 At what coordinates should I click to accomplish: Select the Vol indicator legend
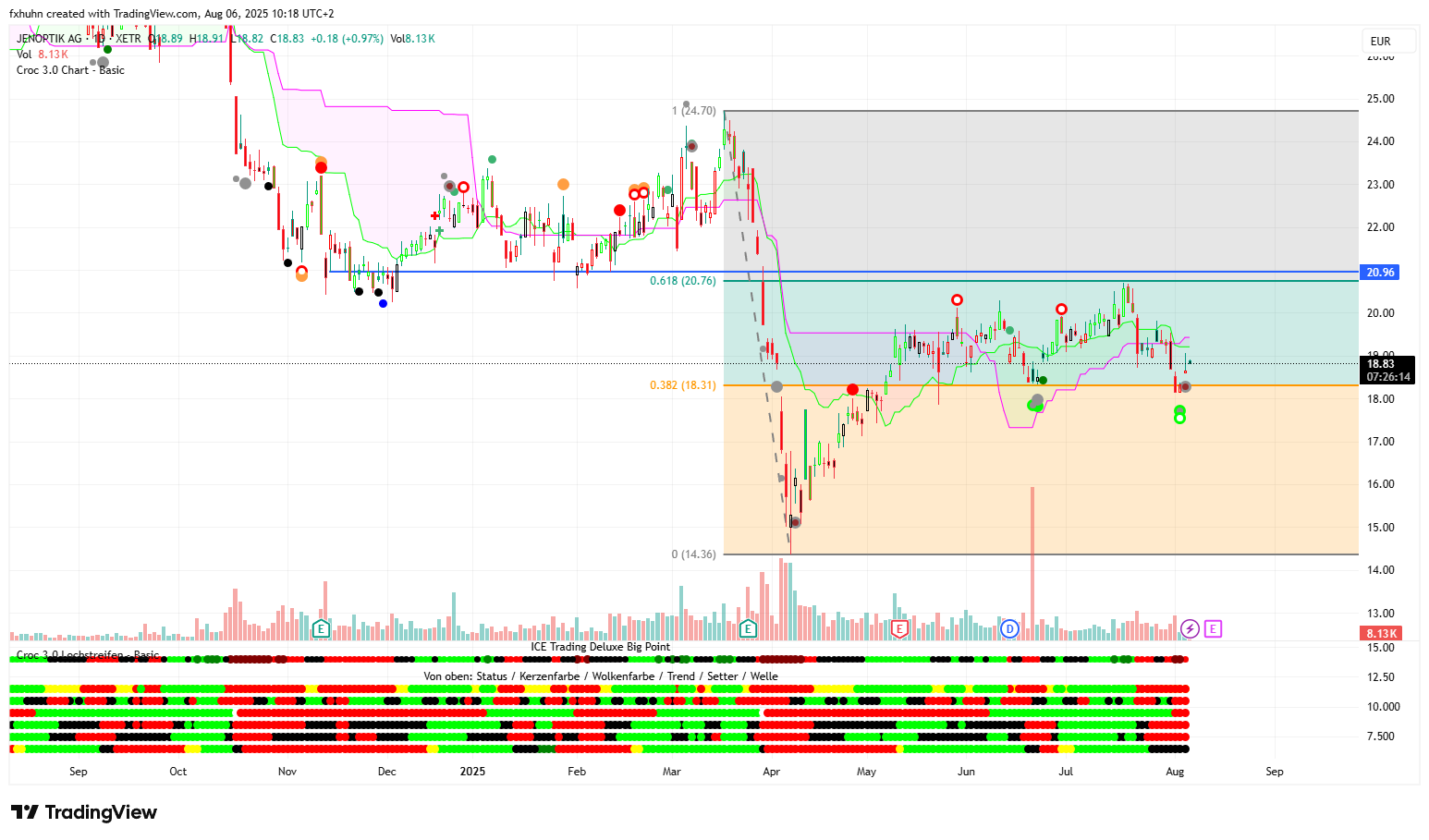[x=24, y=55]
